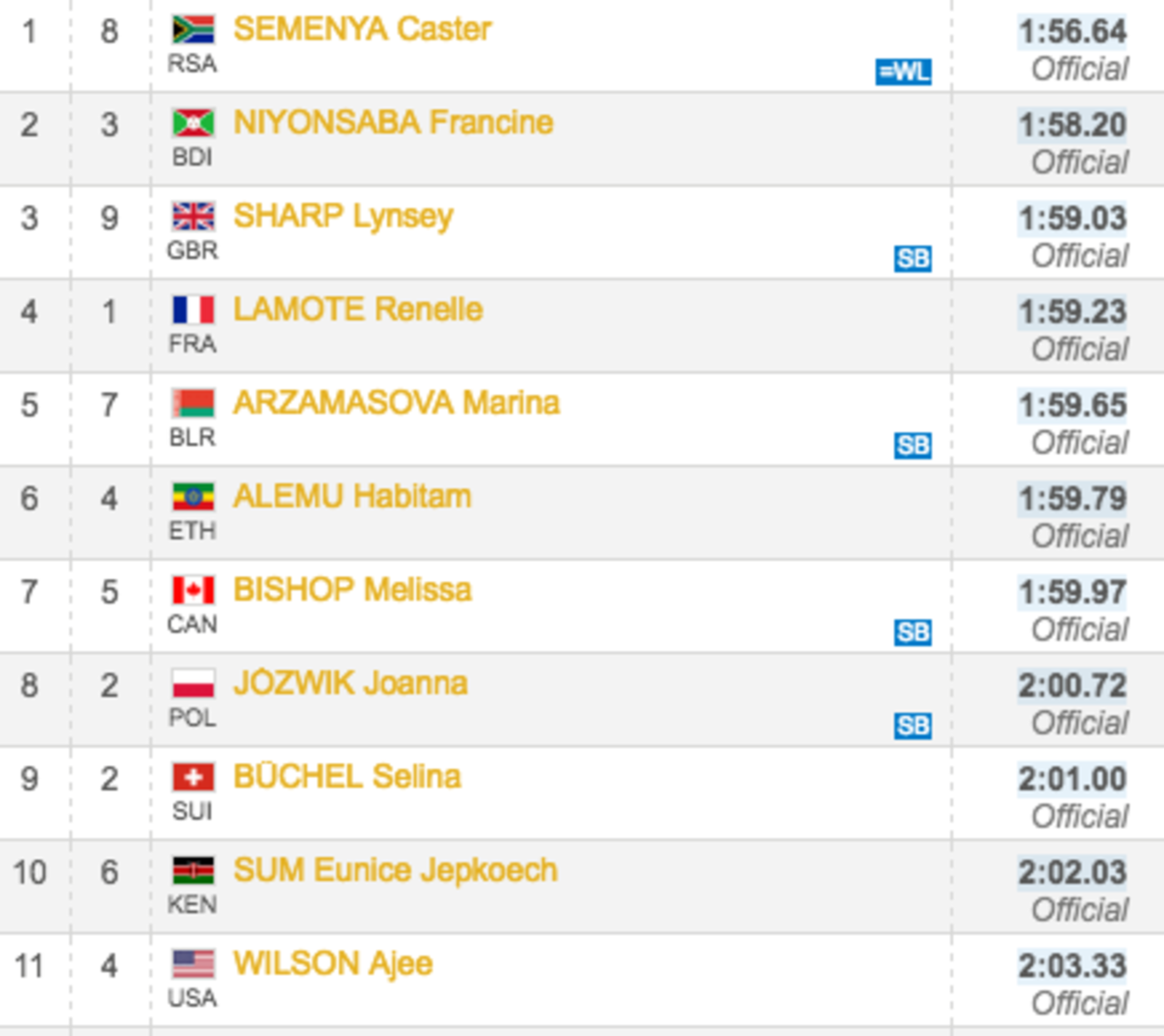The width and height of the screenshot is (1164, 1036).
Task: Open NIYONSABA Francine athlete link
Action: (393, 122)
